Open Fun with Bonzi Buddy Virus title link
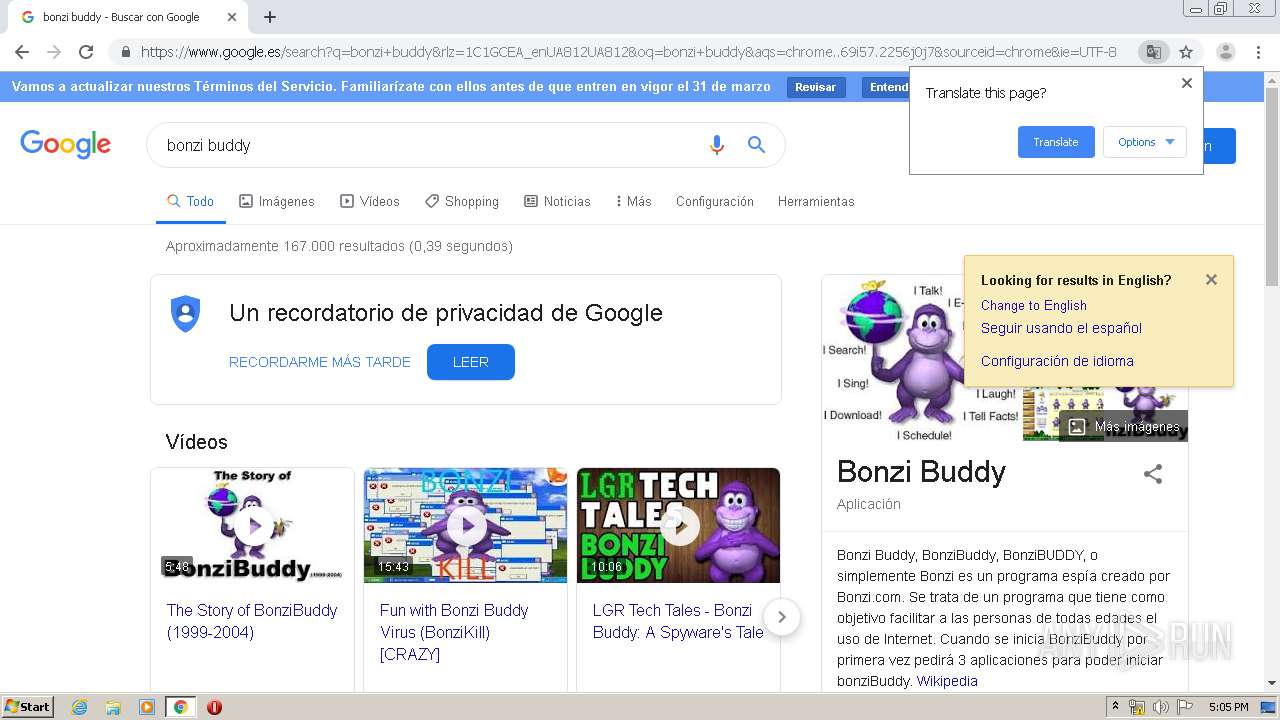Viewport: 1280px width, 720px height. tap(454, 632)
